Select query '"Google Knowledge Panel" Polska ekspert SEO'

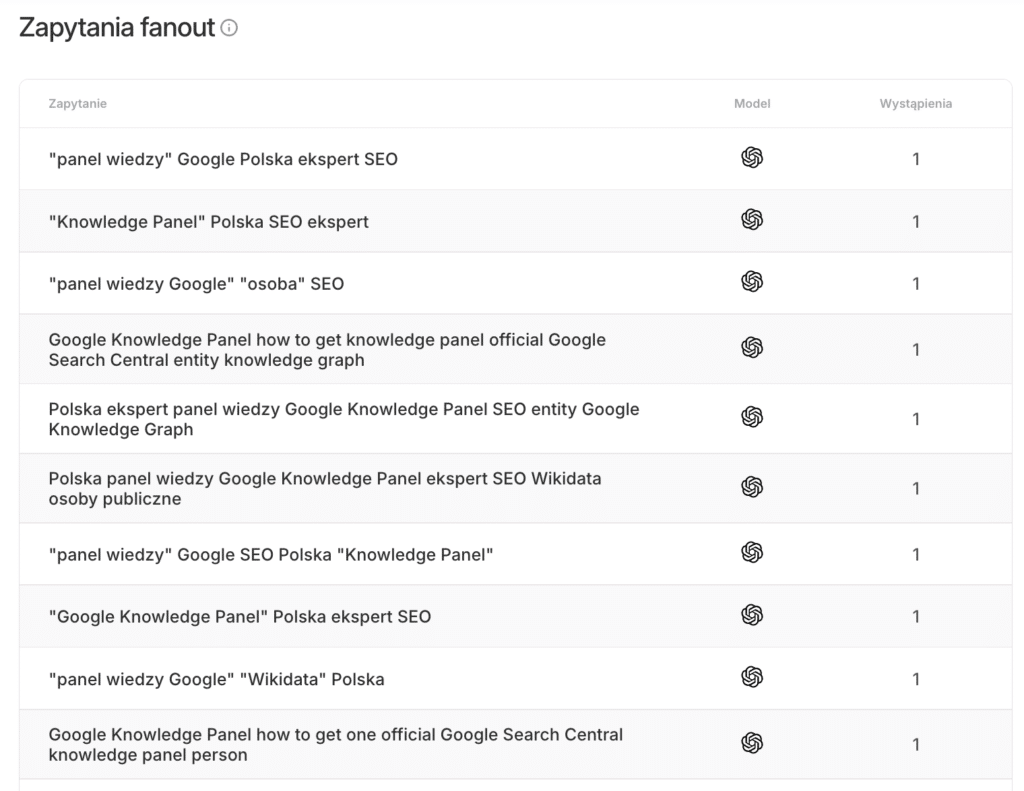click(x=240, y=617)
